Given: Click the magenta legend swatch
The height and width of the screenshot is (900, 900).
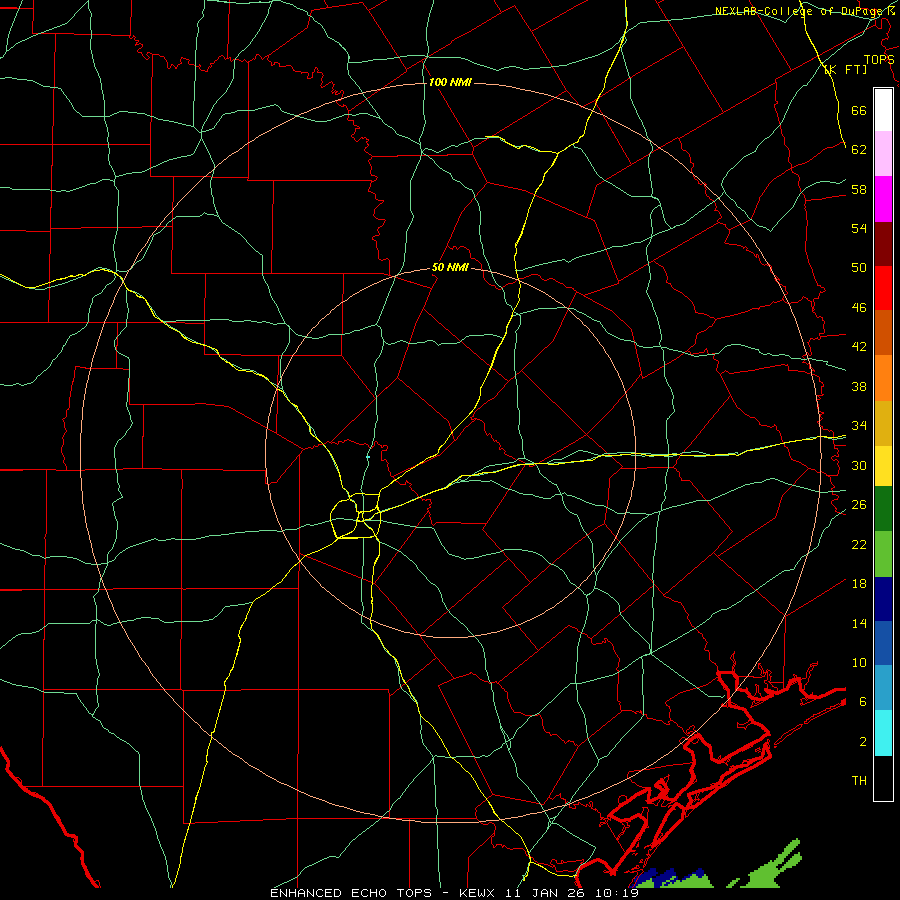Looking at the screenshot, I should (x=883, y=199).
